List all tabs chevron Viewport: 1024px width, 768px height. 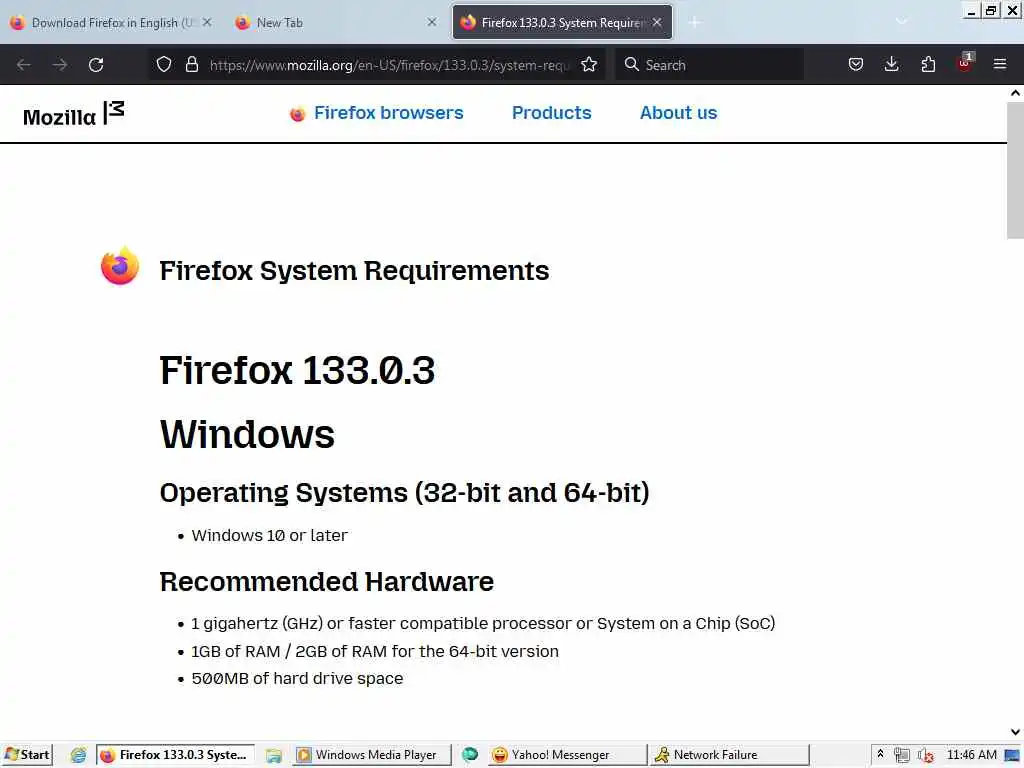pos(901,22)
